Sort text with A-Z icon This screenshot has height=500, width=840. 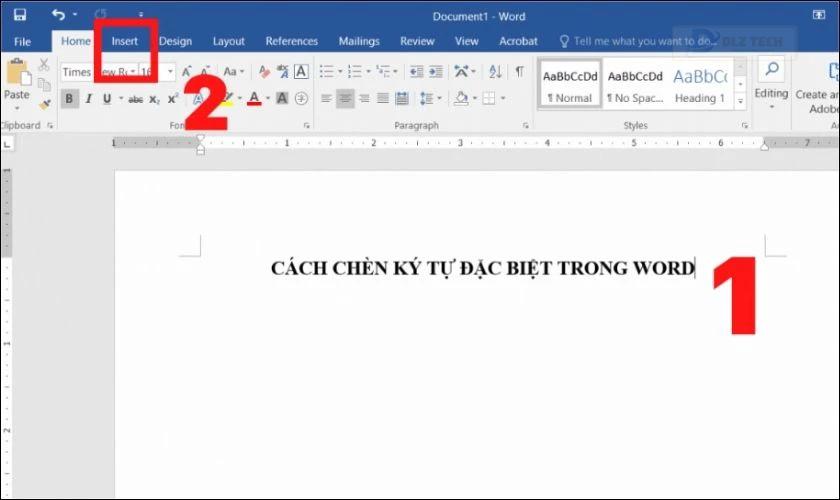pyautogui.click(x=496, y=71)
